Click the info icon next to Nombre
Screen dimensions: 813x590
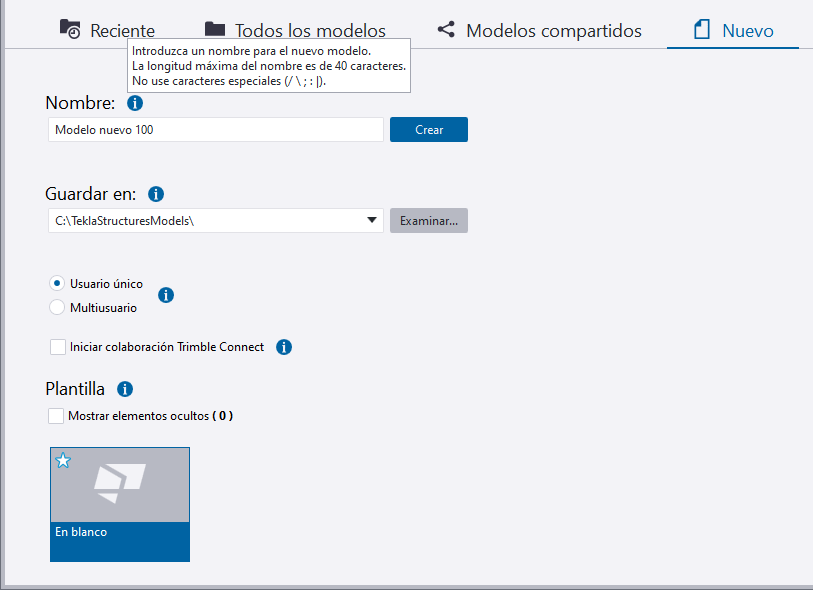[135, 103]
